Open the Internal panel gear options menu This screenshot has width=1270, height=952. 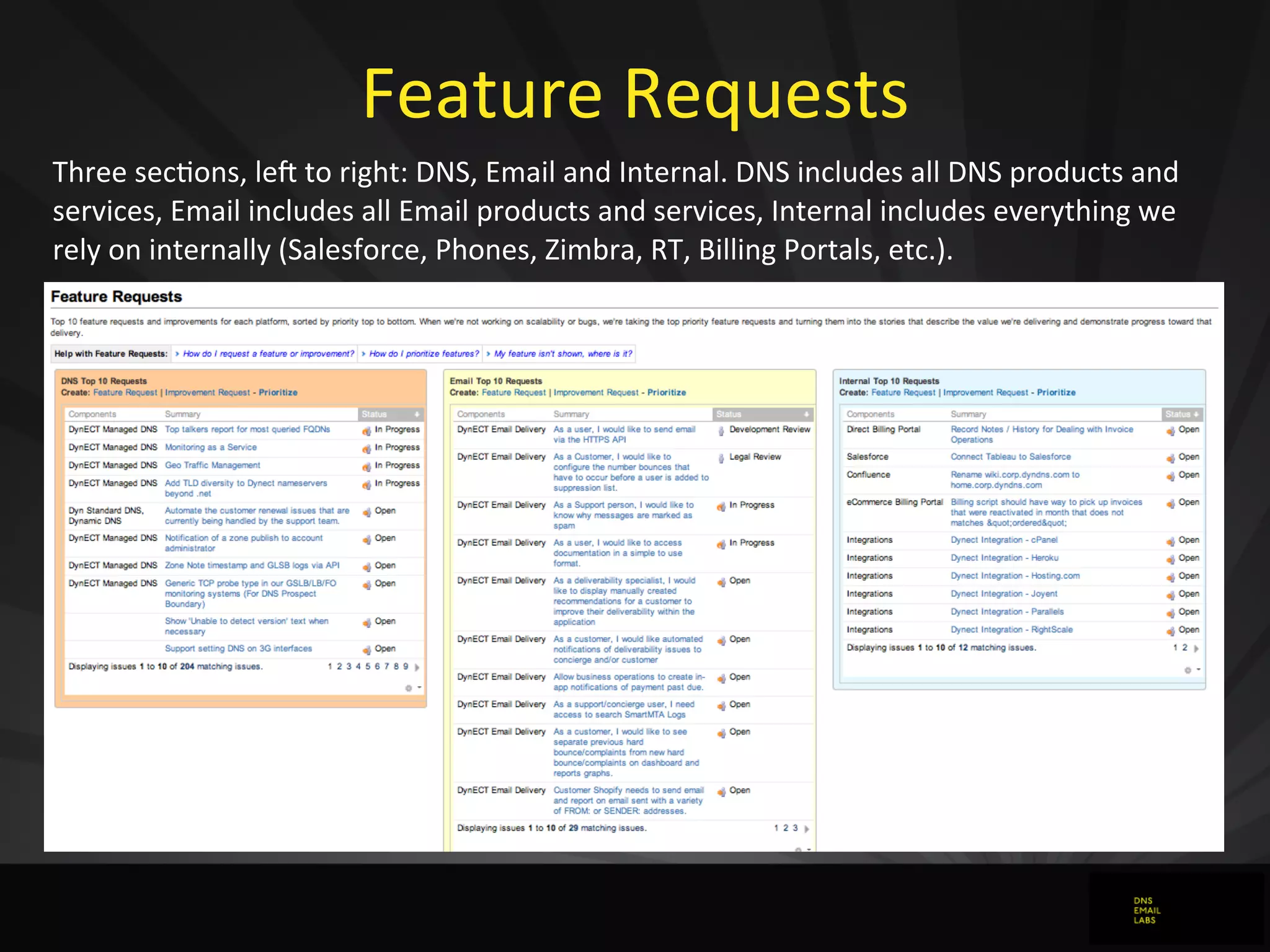coord(1192,670)
